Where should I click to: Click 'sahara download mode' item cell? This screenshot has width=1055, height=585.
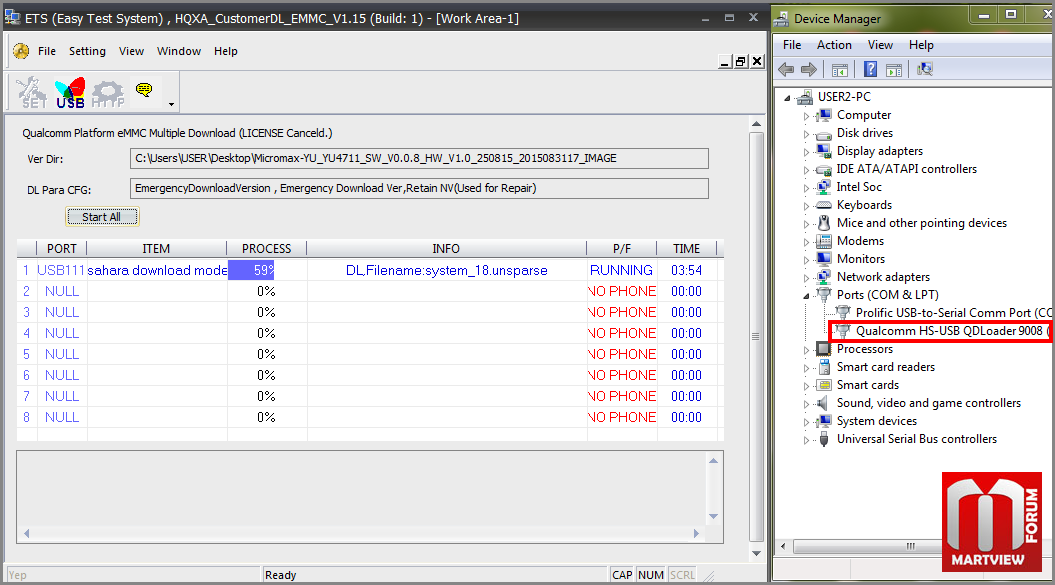(157, 270)
